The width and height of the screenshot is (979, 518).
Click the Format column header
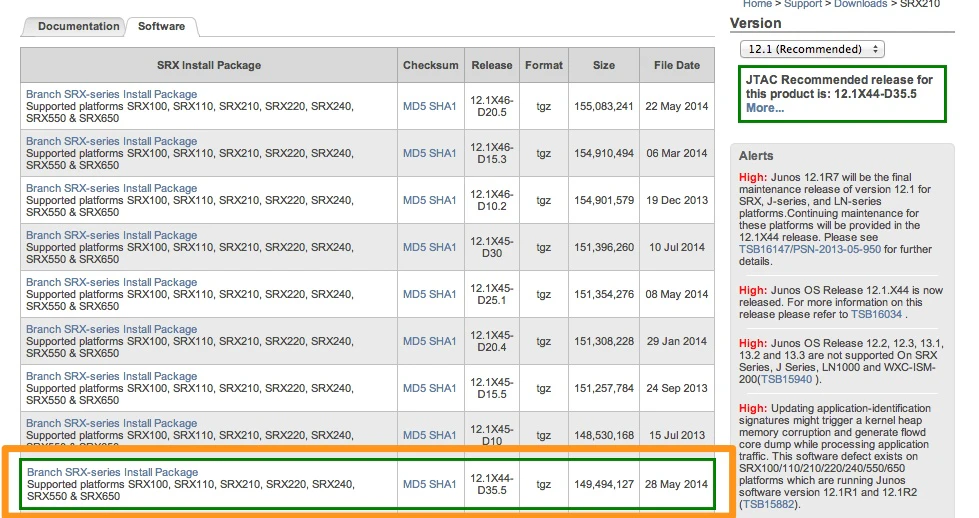click(544, 65)
